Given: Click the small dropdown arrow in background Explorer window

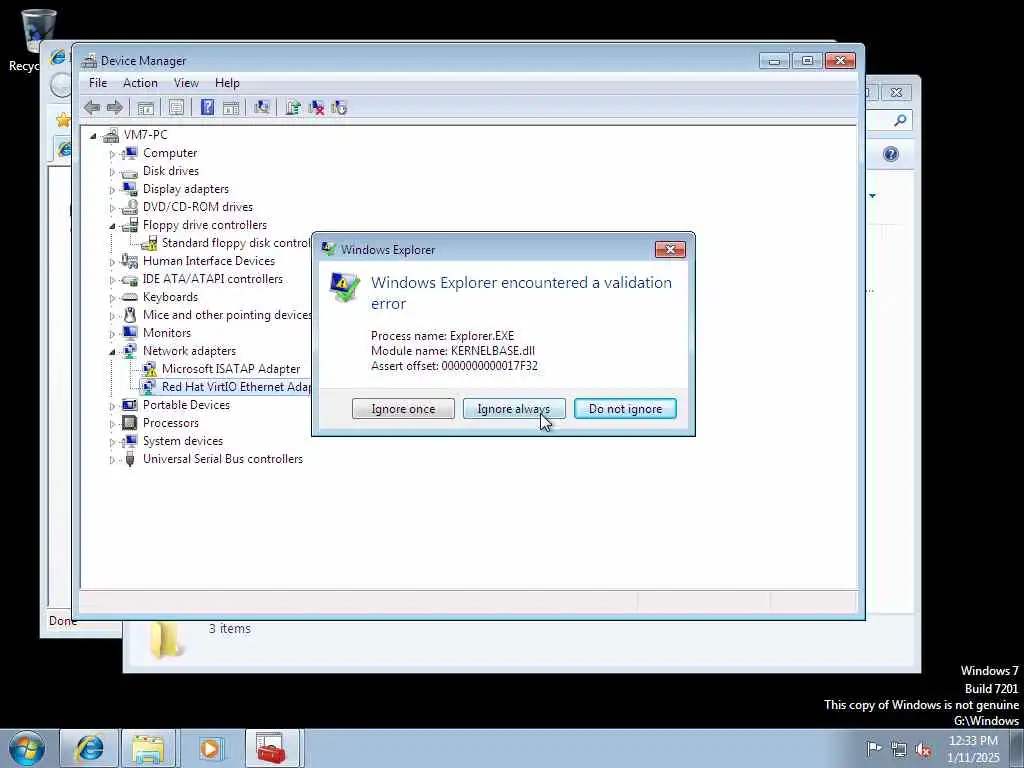Looking at the screenshot, I should (872, 195).
